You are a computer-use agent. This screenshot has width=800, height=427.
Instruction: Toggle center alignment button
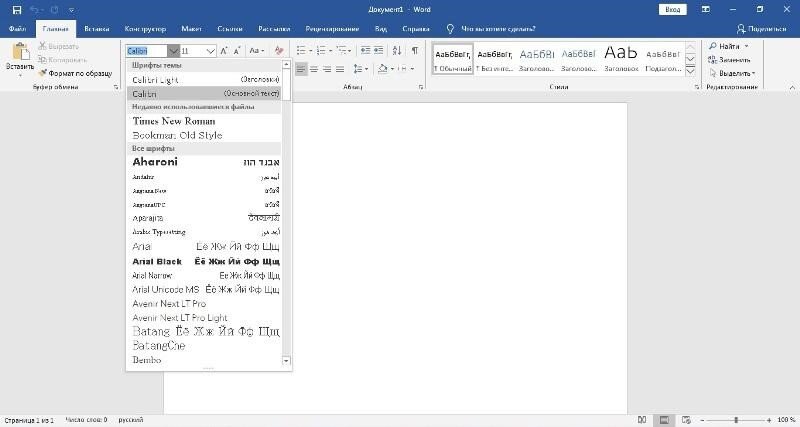pos(314,69)
